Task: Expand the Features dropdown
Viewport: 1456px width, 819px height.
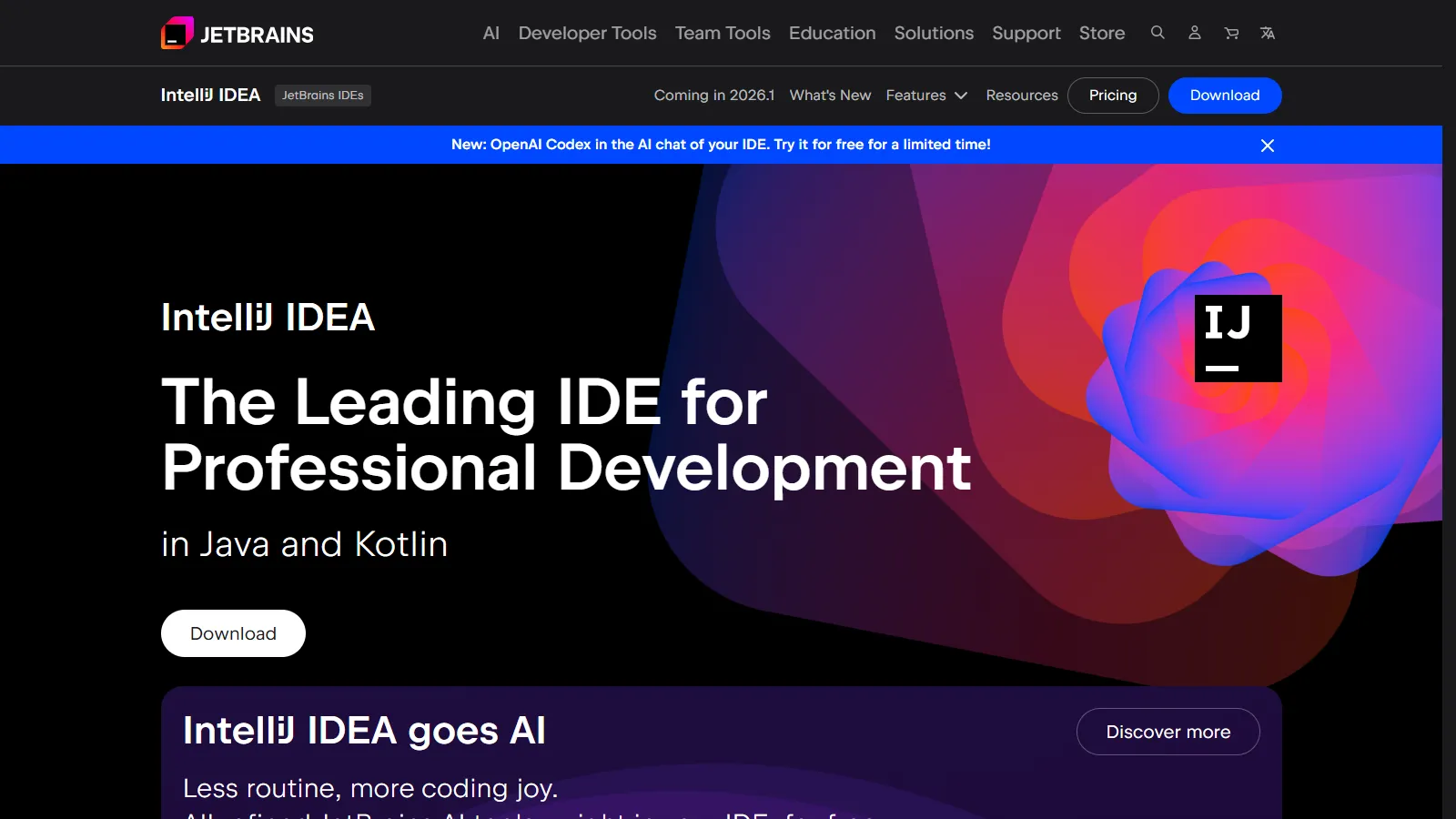Action: pyautogui.click(x=925, y=95)
